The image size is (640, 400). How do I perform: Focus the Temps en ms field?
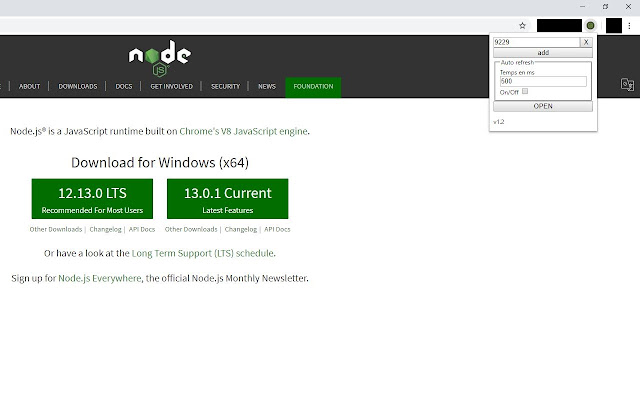[543, 81]
